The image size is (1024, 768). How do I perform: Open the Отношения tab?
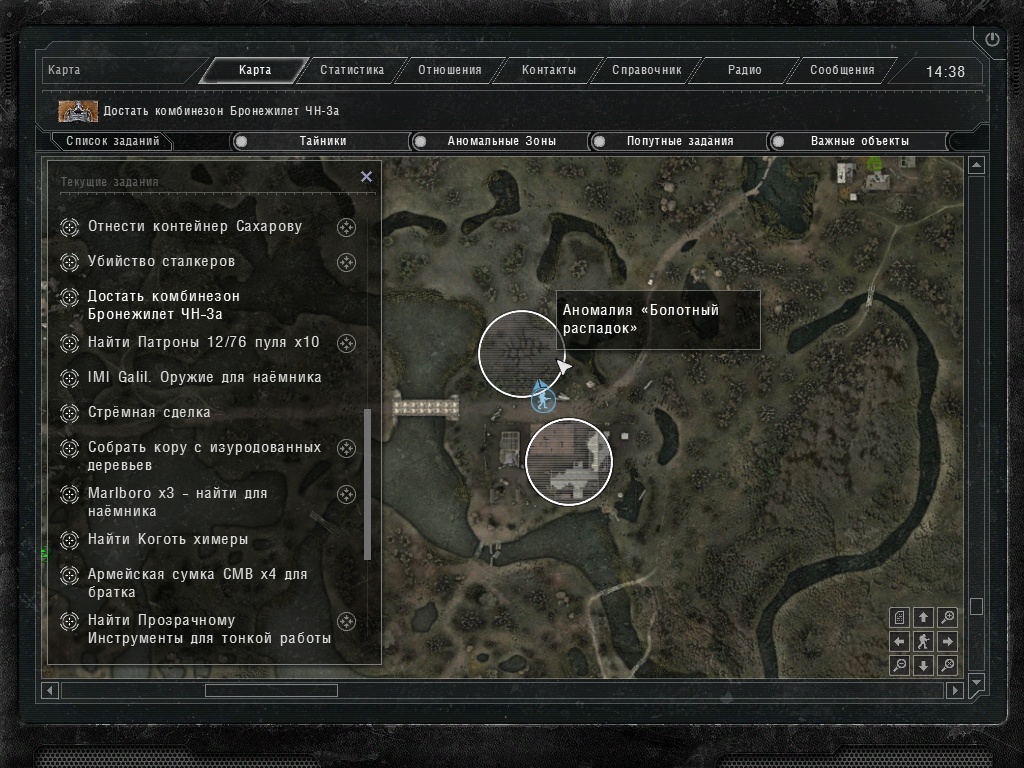[x=450, y=70]
